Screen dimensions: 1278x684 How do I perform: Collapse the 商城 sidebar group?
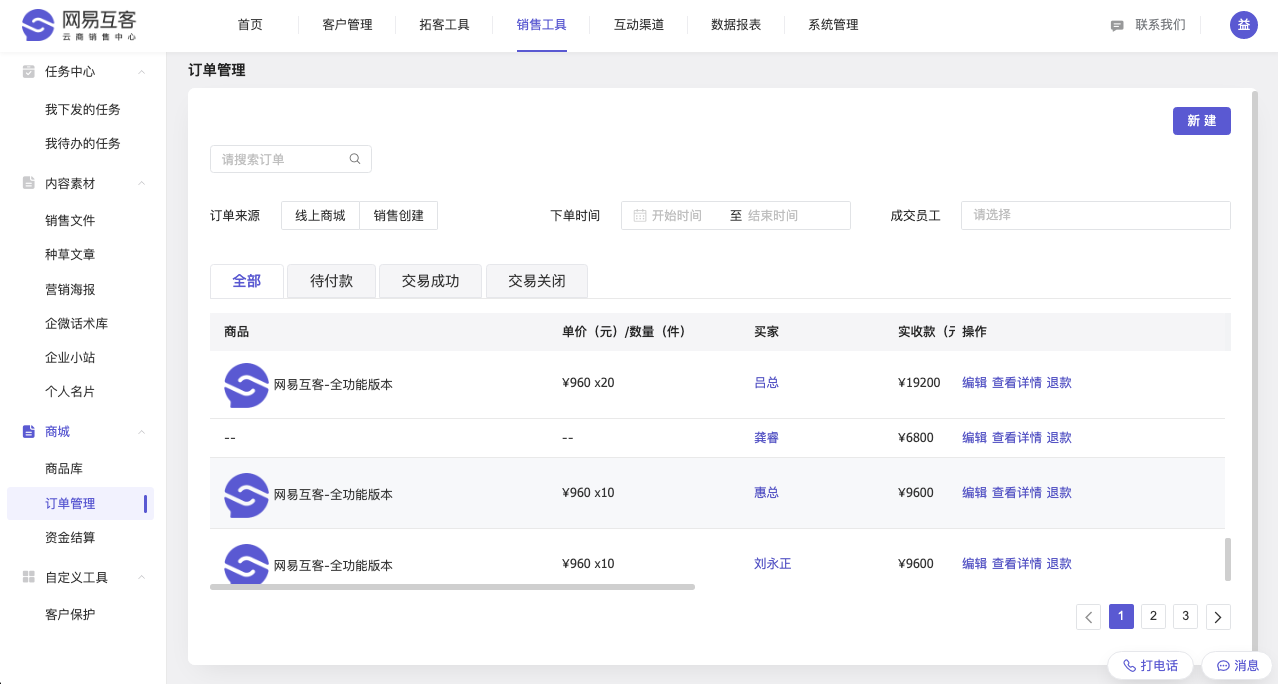[142, 432]
